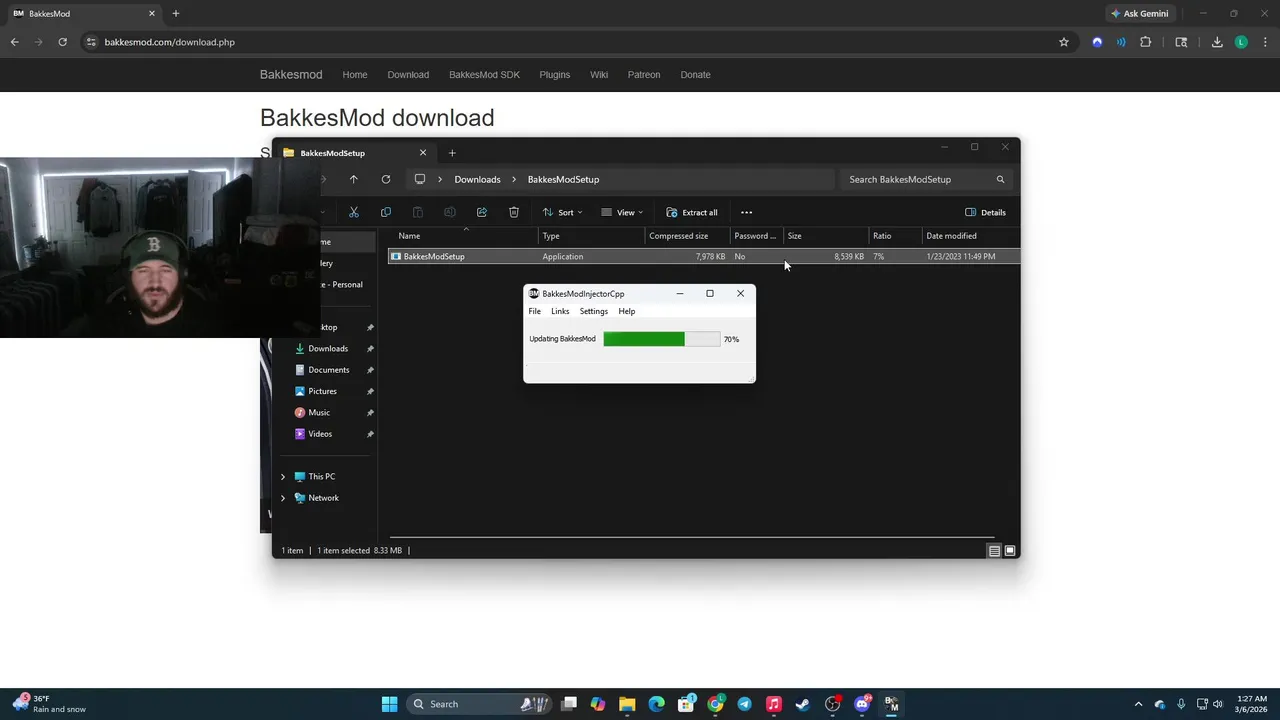Open the BakkesMod SDK navbar link
This screenshot has height=720, width=1280.
(x=484, y=75)
